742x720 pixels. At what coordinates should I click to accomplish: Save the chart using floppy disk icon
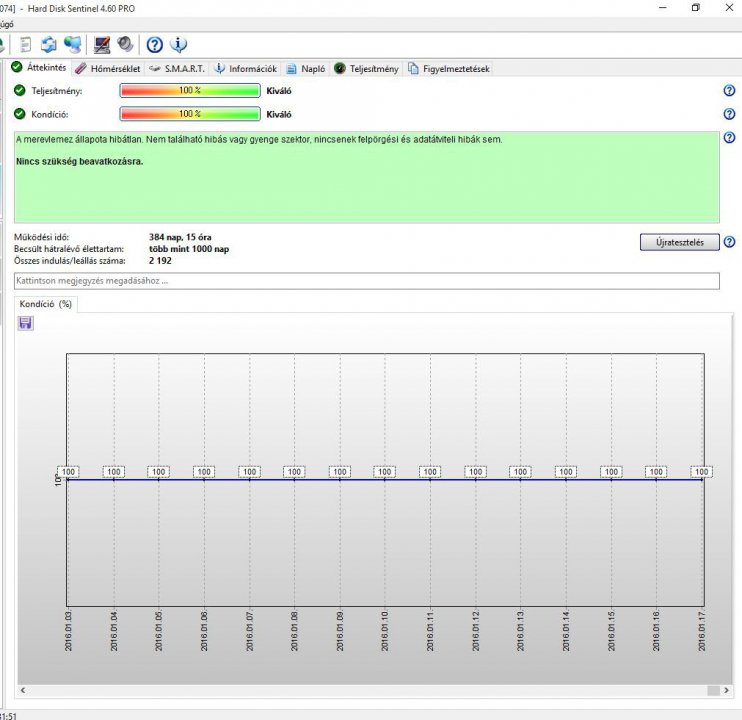point(25,323)
